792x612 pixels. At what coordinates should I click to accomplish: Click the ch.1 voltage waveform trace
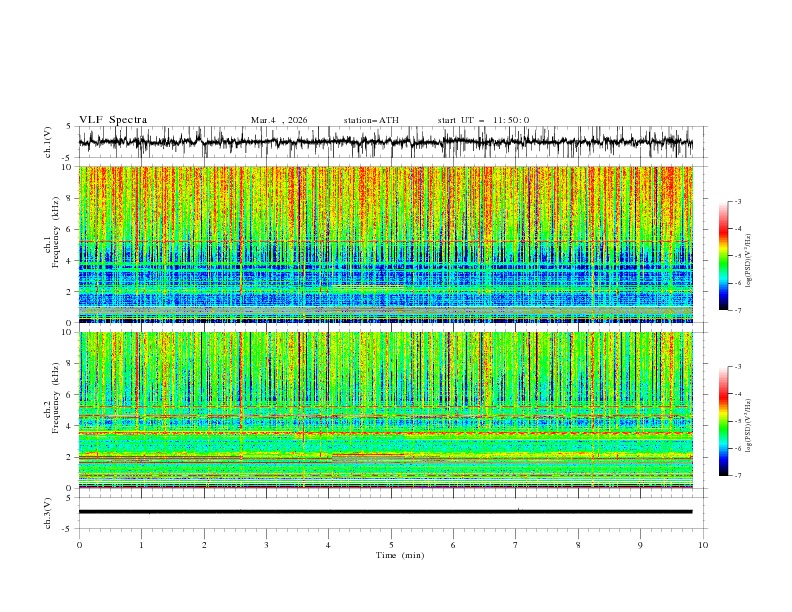point(385,142)
